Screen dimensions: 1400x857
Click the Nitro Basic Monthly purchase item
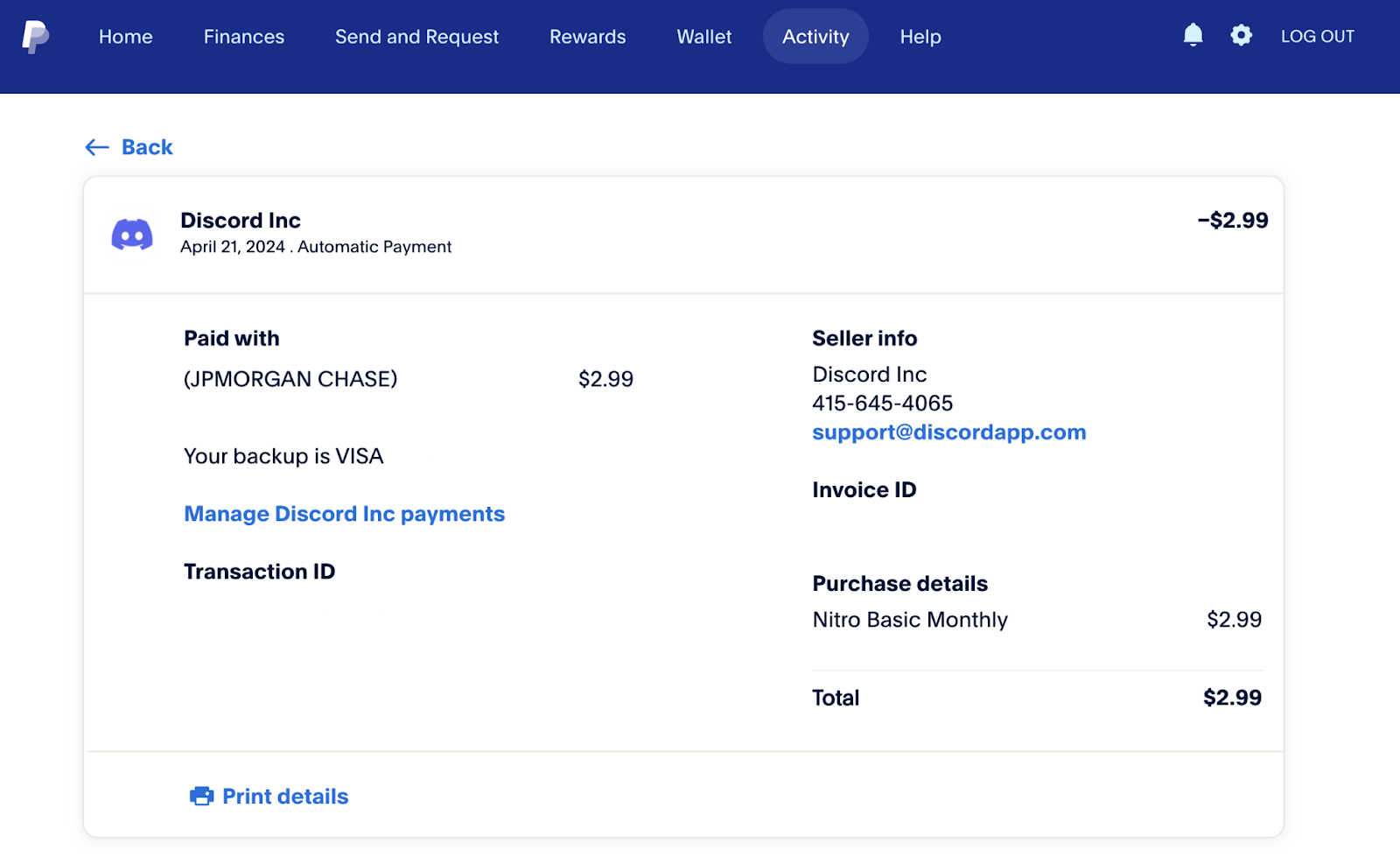(910, 620)
